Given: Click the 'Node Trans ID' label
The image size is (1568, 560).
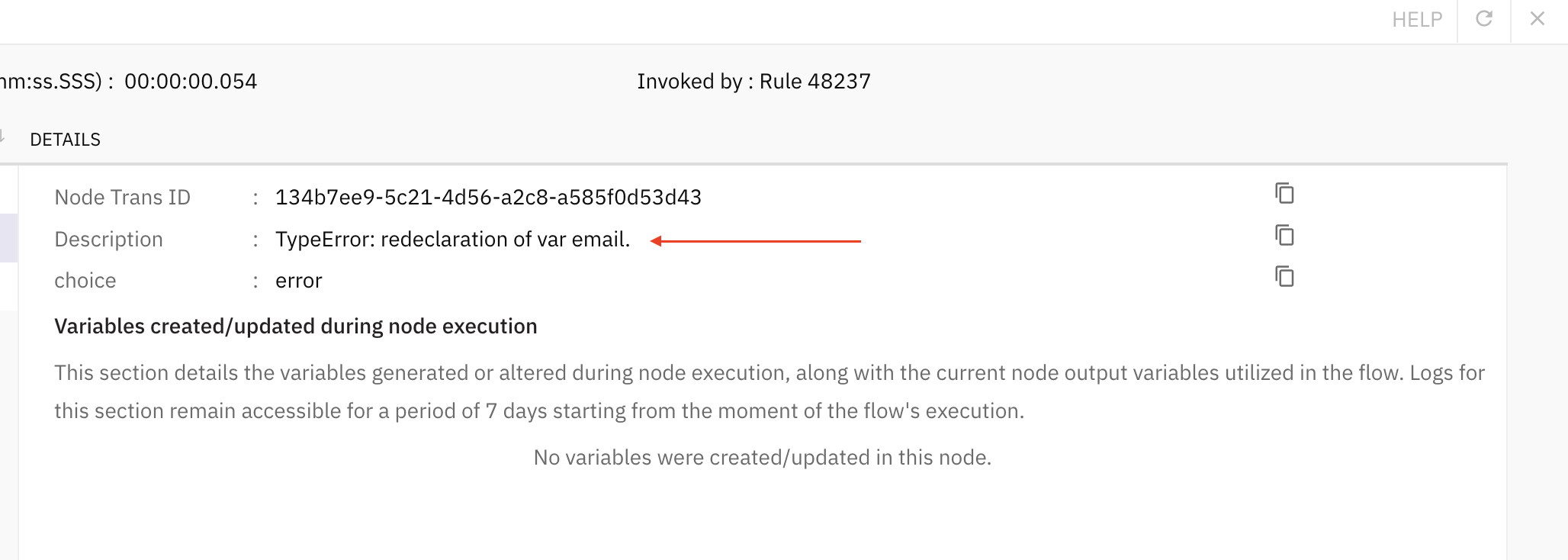Looking at the screenshot, I should [122, 198].
